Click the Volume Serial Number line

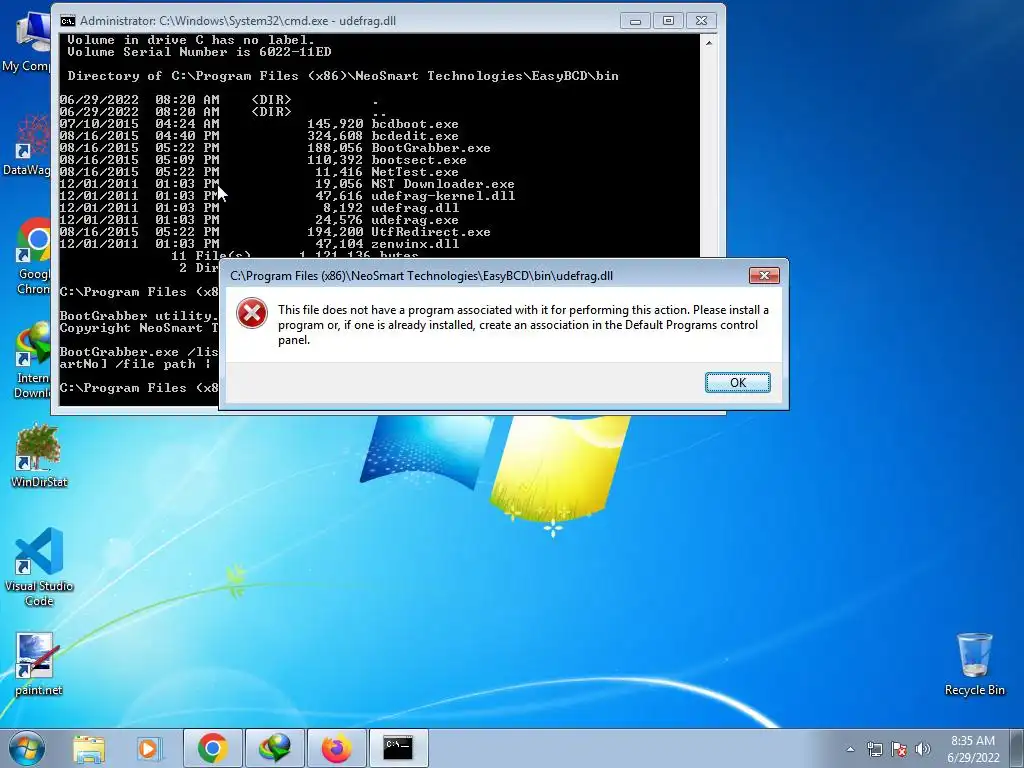[x=199, y=52]
